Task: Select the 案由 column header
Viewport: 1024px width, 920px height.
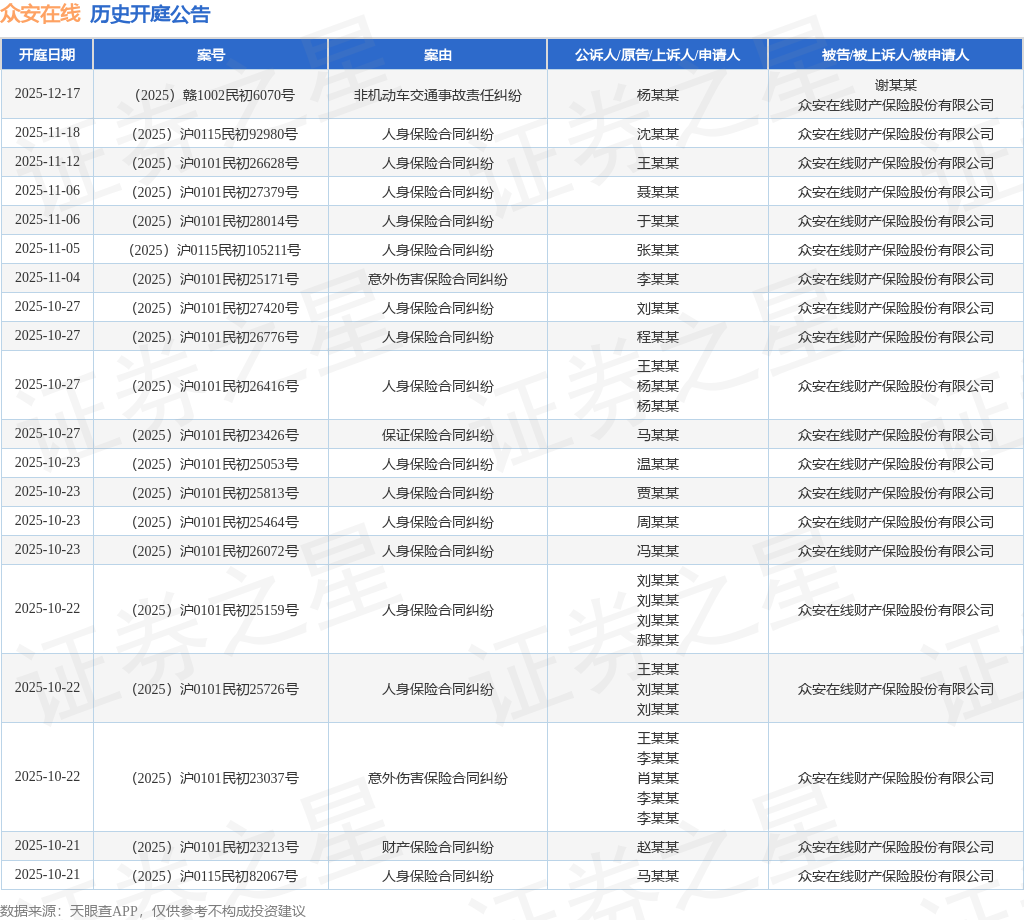Action: [x=438, y=55]
